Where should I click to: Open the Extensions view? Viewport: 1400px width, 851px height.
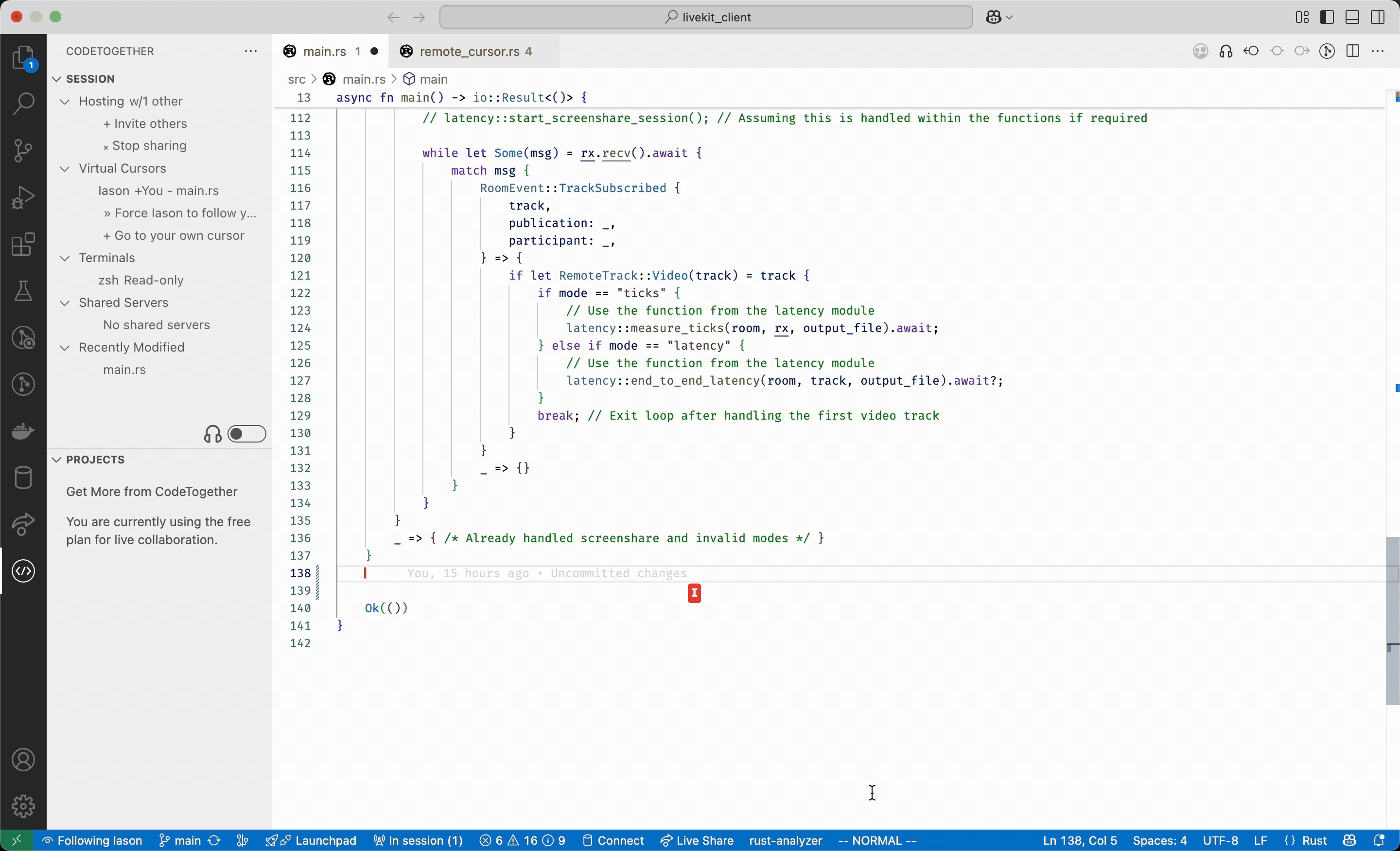click(x=23, y=245)
